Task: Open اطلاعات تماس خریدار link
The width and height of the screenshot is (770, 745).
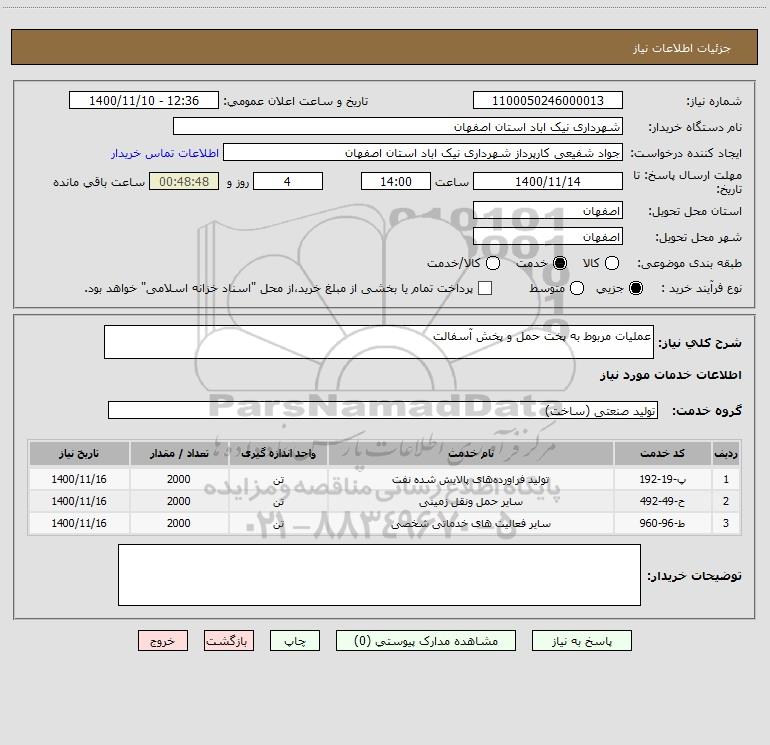Action: pos(165,153)
